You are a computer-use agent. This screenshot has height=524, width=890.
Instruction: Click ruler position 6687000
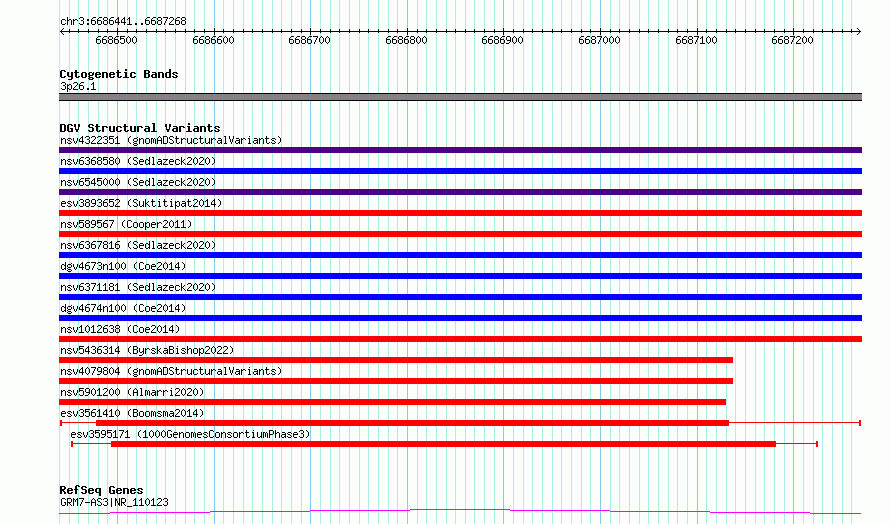[599, 40]
